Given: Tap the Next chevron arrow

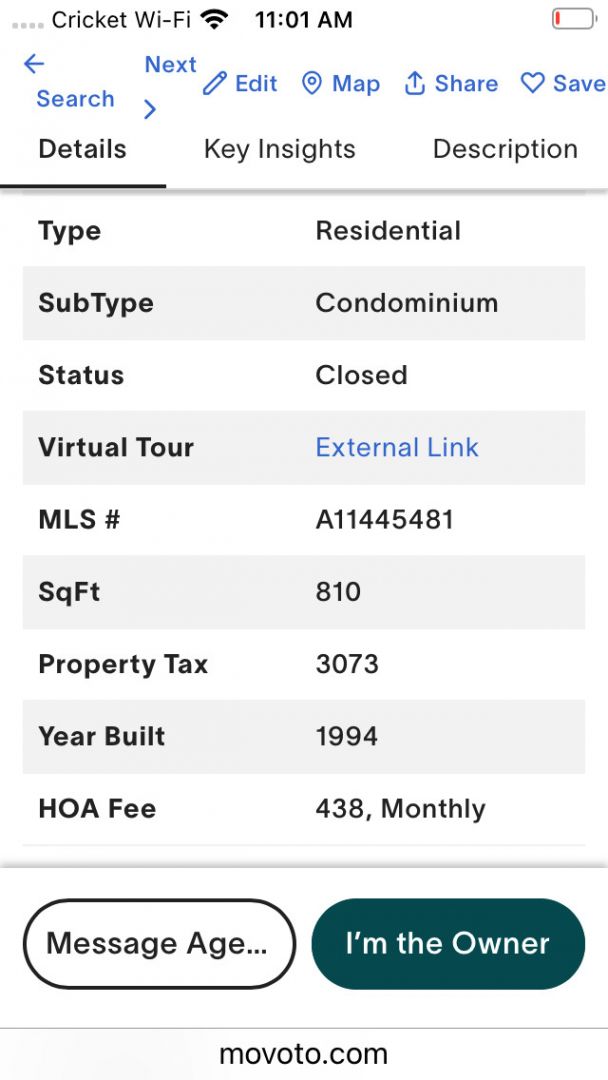Looking at the screenshot, I should pyautogui.click(x=150, y=109).
